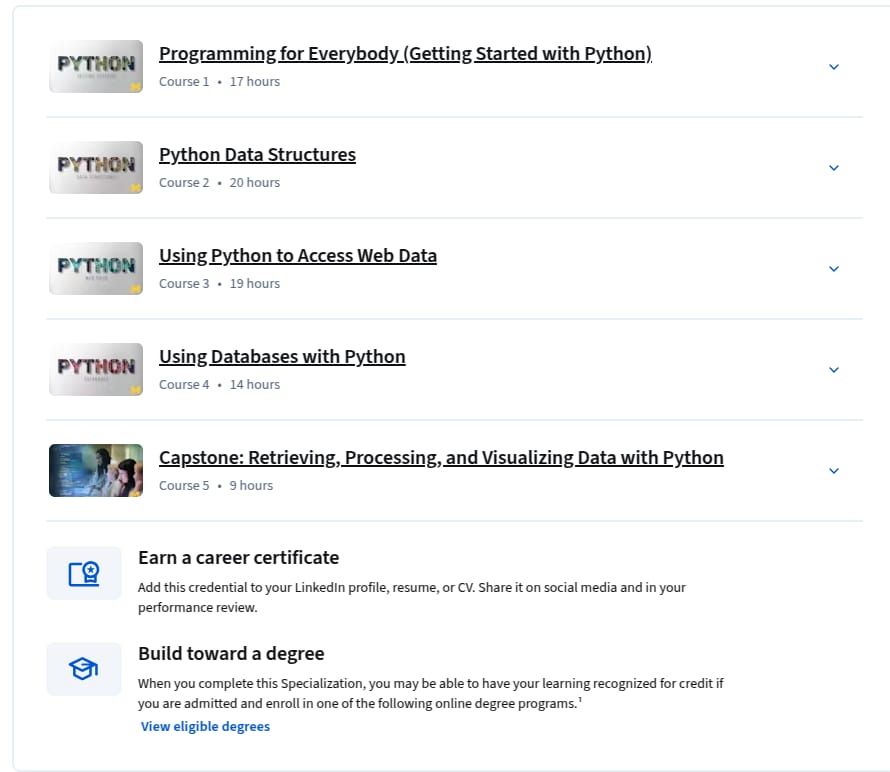The width and height of the screenshot is (890, 772).
Task: Click the 'Course 4 • 14 hours' text
Action: pos(220,385)
